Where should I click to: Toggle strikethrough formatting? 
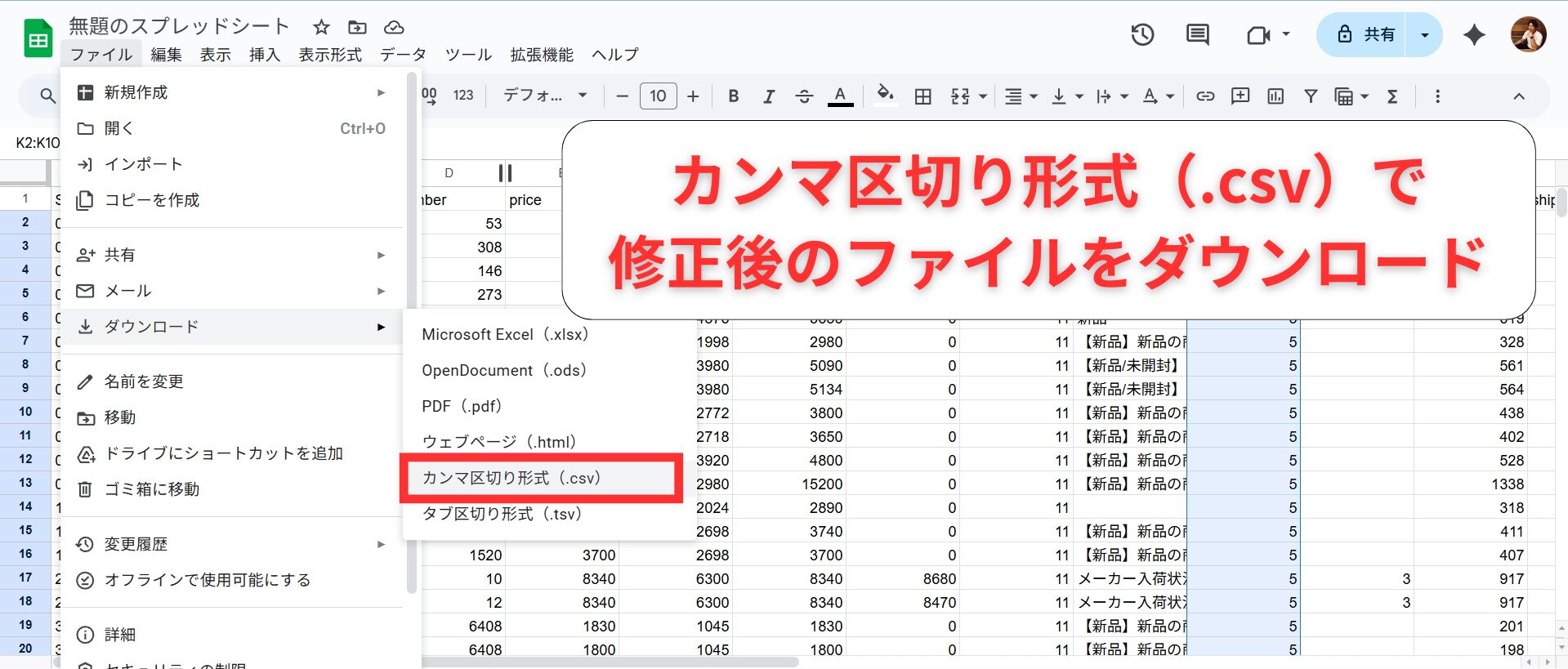tap(804, 96)
